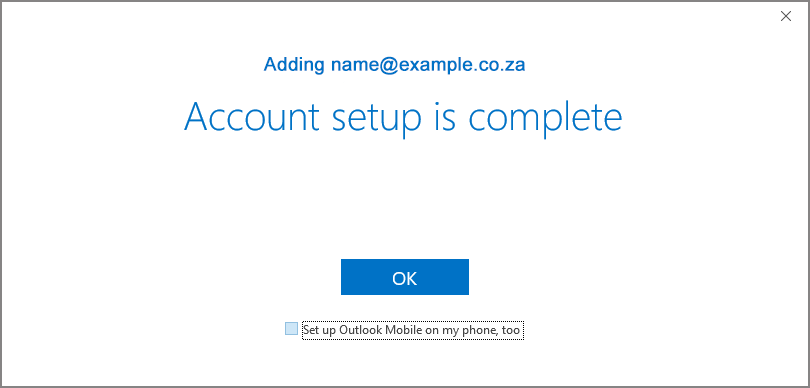Screen dimensions: 810x388
Task: Close the account setup dialog window
Action: click(786, 16)
